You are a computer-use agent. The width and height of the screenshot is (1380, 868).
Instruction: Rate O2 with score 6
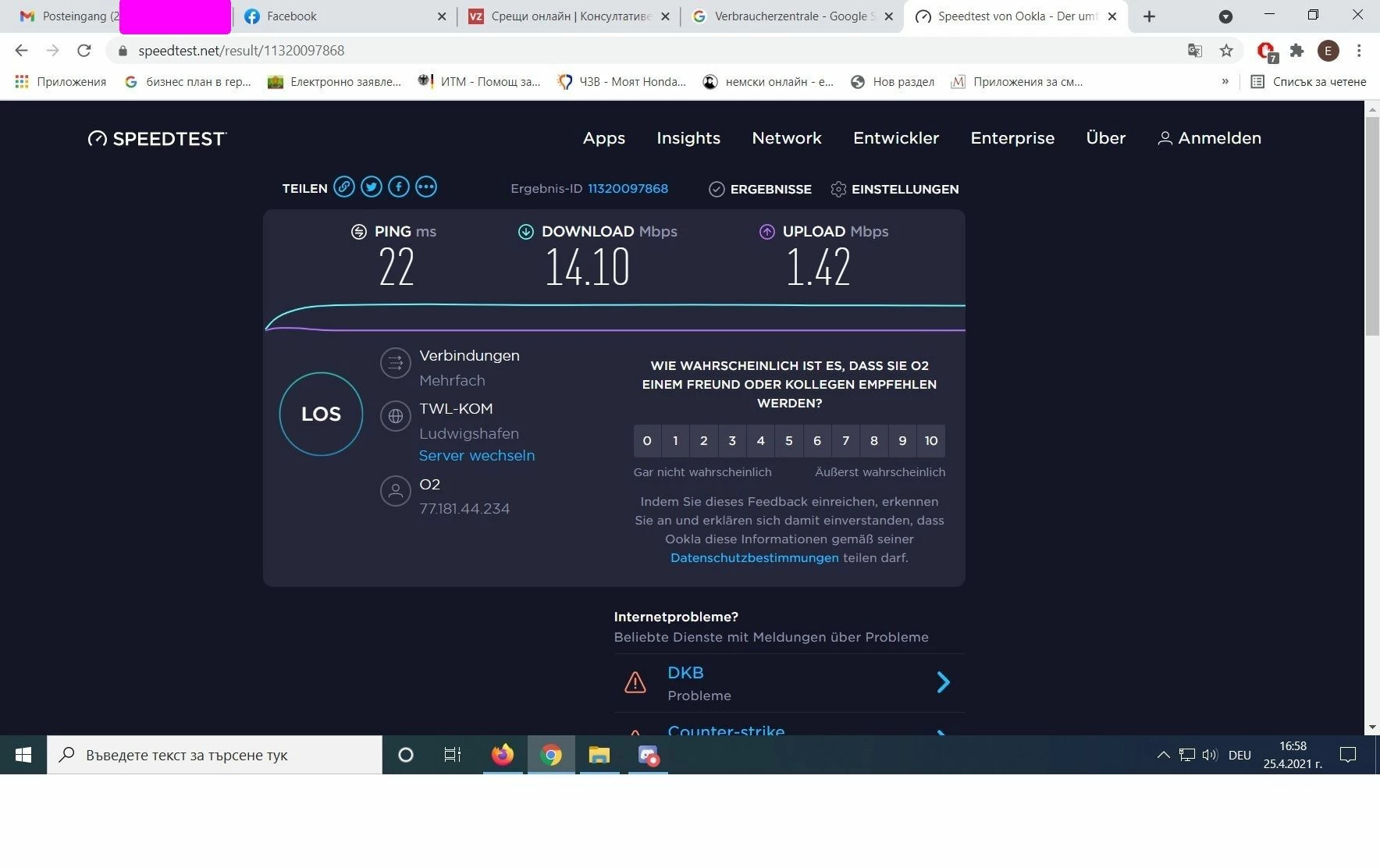(817, 441)
